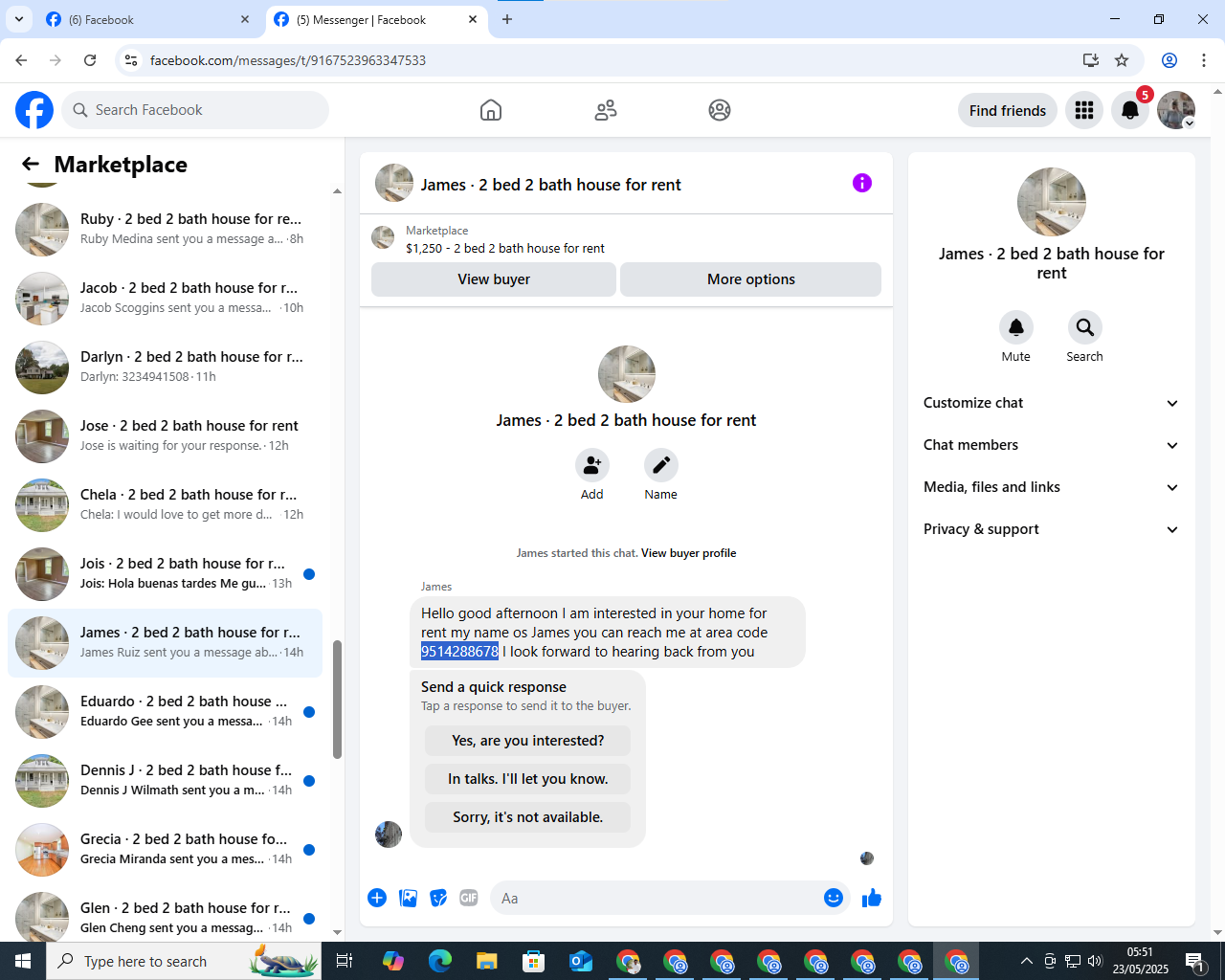This screenshot has width=1225, height=980.
Task: Open the Friends icon in top navigation
Action: (x=606, y=110)
